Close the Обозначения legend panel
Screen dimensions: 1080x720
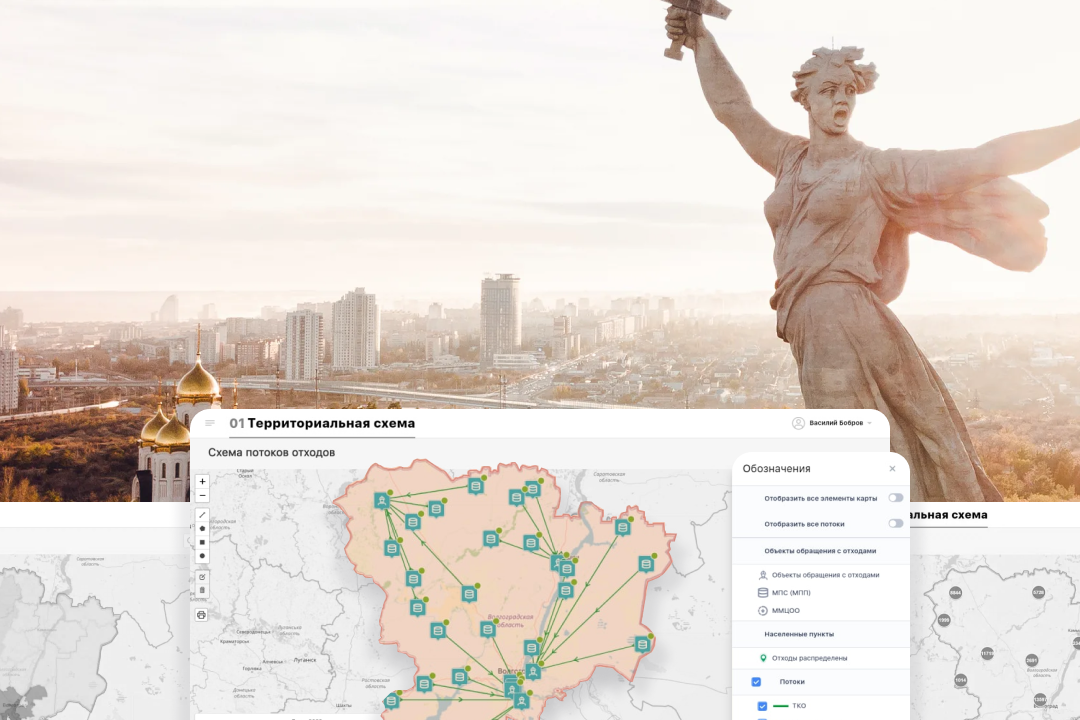tap(892, 469)
